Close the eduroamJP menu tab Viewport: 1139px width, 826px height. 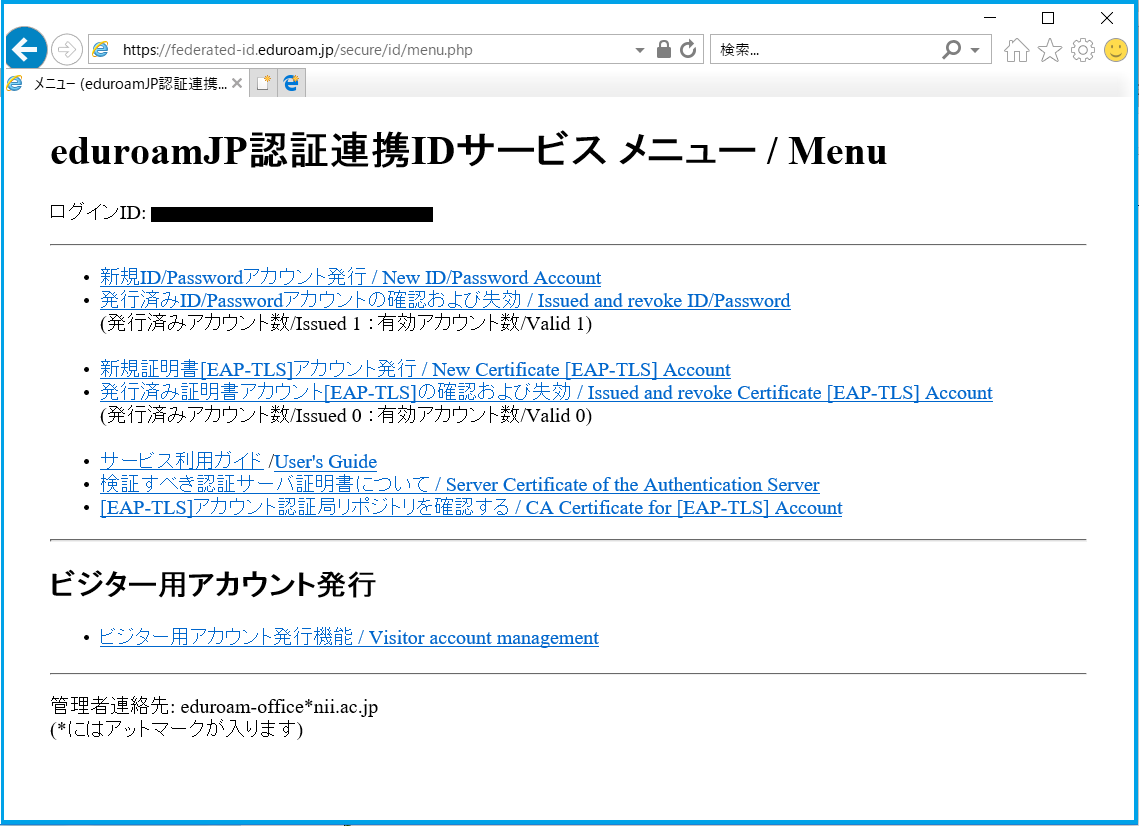click(237, 83)
